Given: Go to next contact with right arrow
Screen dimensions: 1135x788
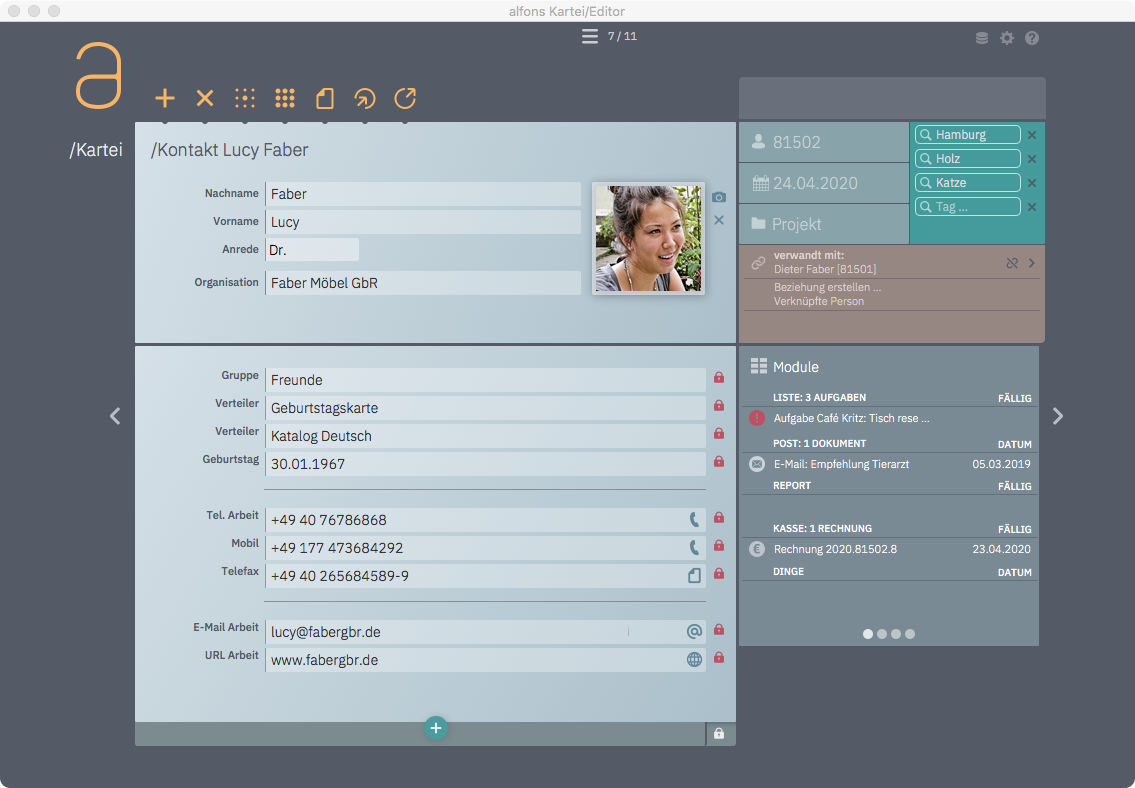Looking at the screenshot, I should pos(1058,416).
